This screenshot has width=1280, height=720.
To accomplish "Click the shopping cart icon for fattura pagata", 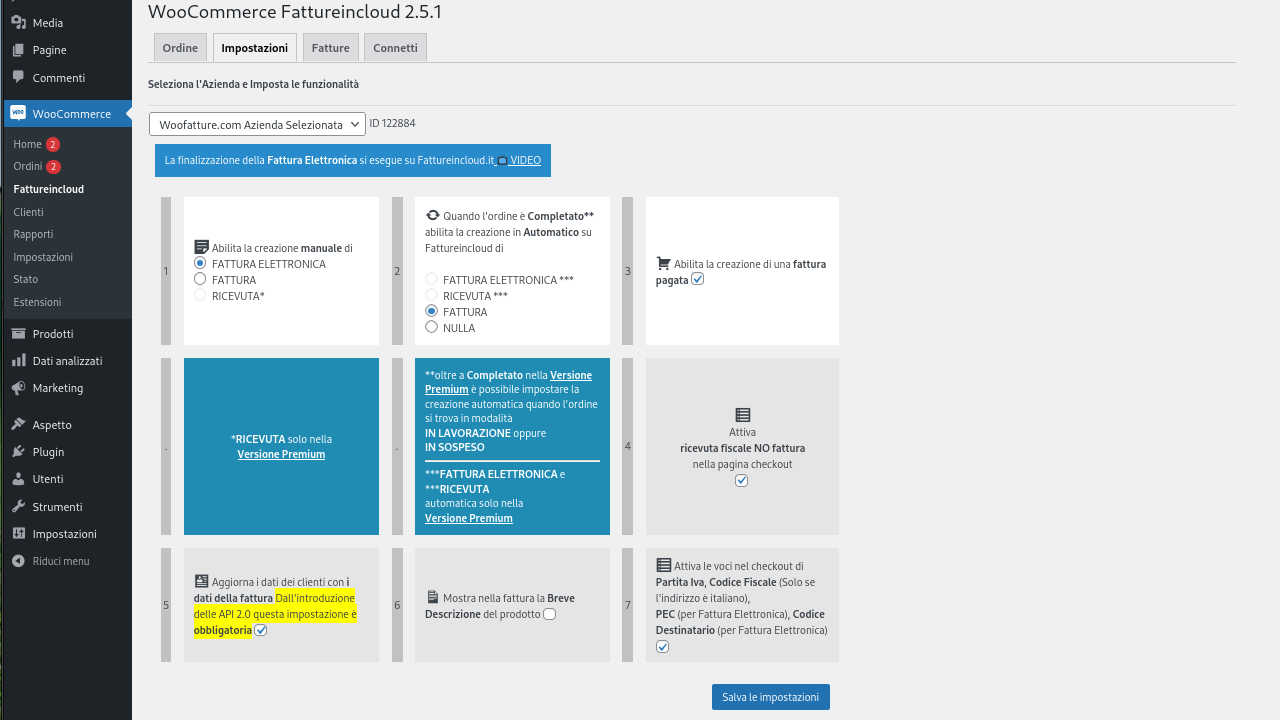I will (663, 264).
